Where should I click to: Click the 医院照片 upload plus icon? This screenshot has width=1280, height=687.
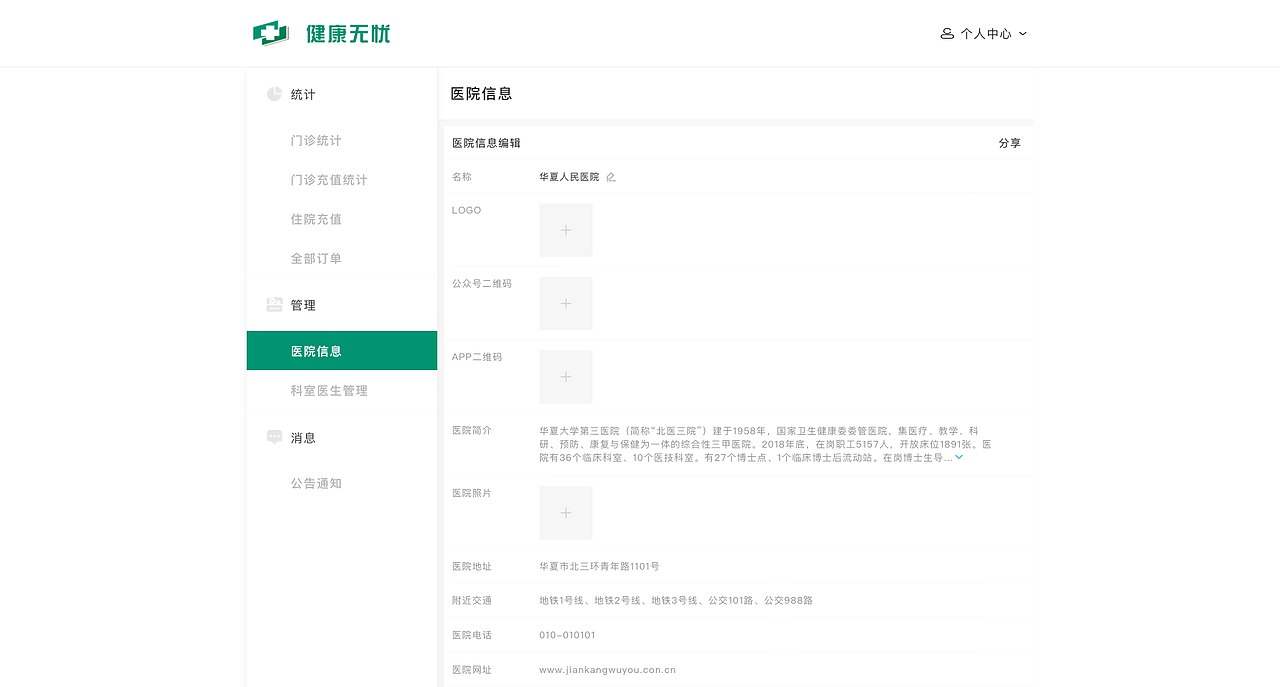(x=565, y=512)
